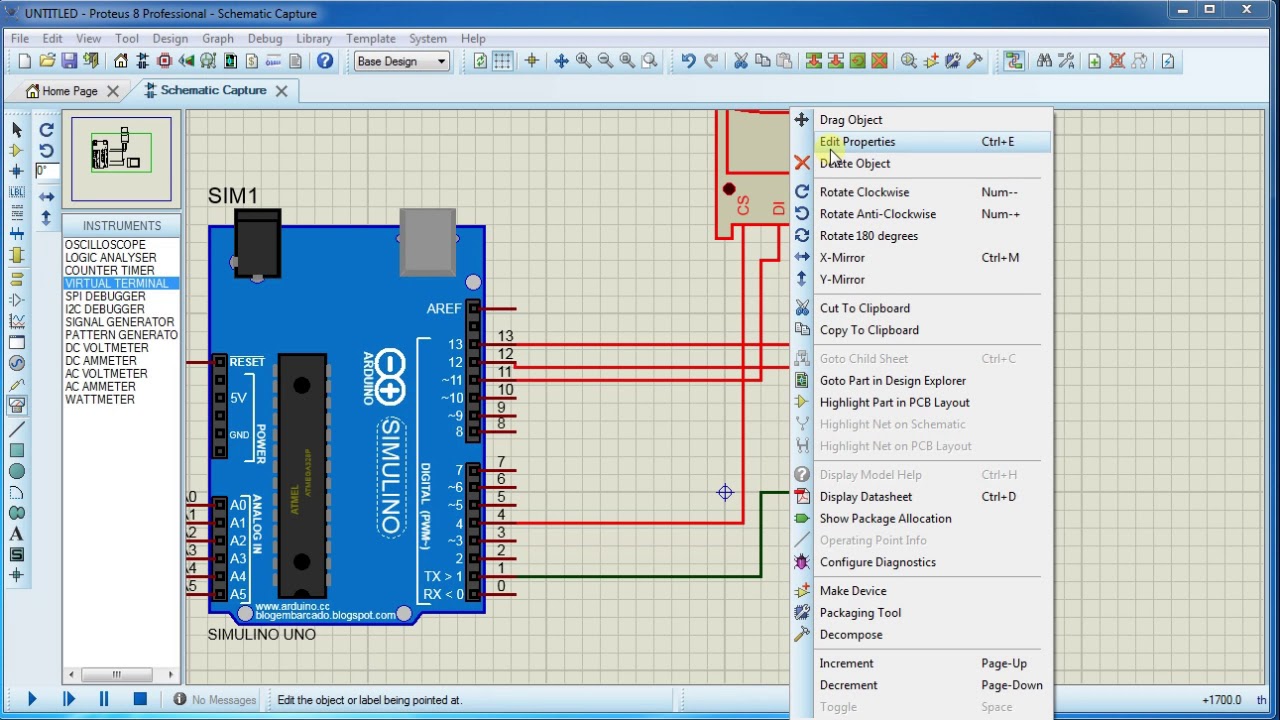The height and width of the screenshot is (720, 1280).
Task: Open PCB Layout with the red chip icon
Action: pyautogui.click(x=165, y=61)
